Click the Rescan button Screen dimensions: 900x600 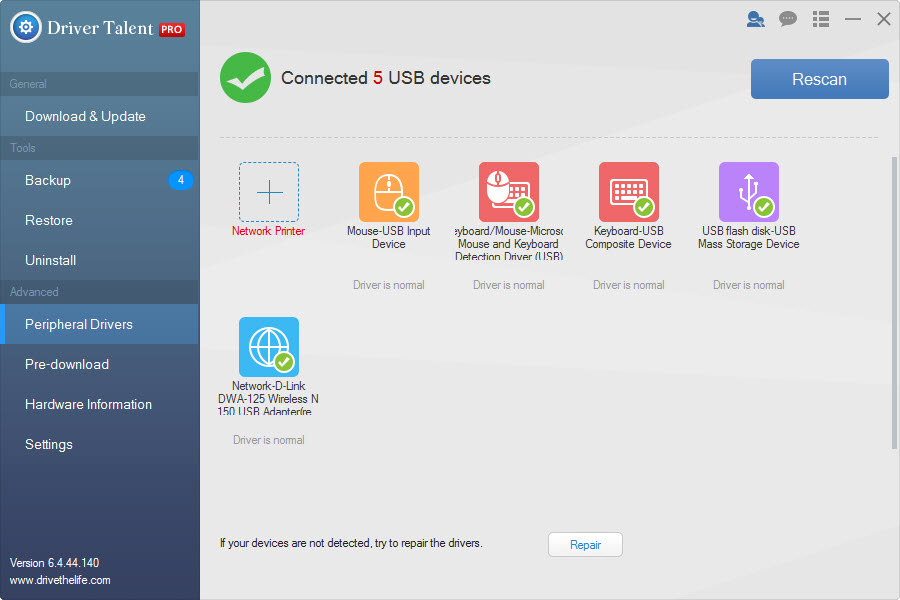point(820,79)
